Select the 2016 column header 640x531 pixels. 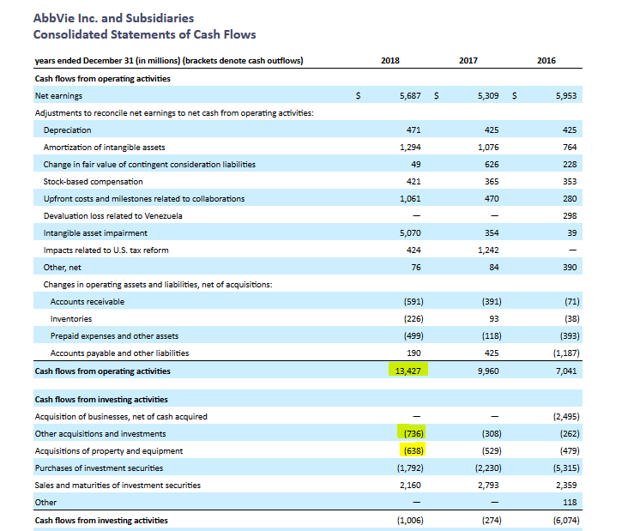click(x=546, y=60)
